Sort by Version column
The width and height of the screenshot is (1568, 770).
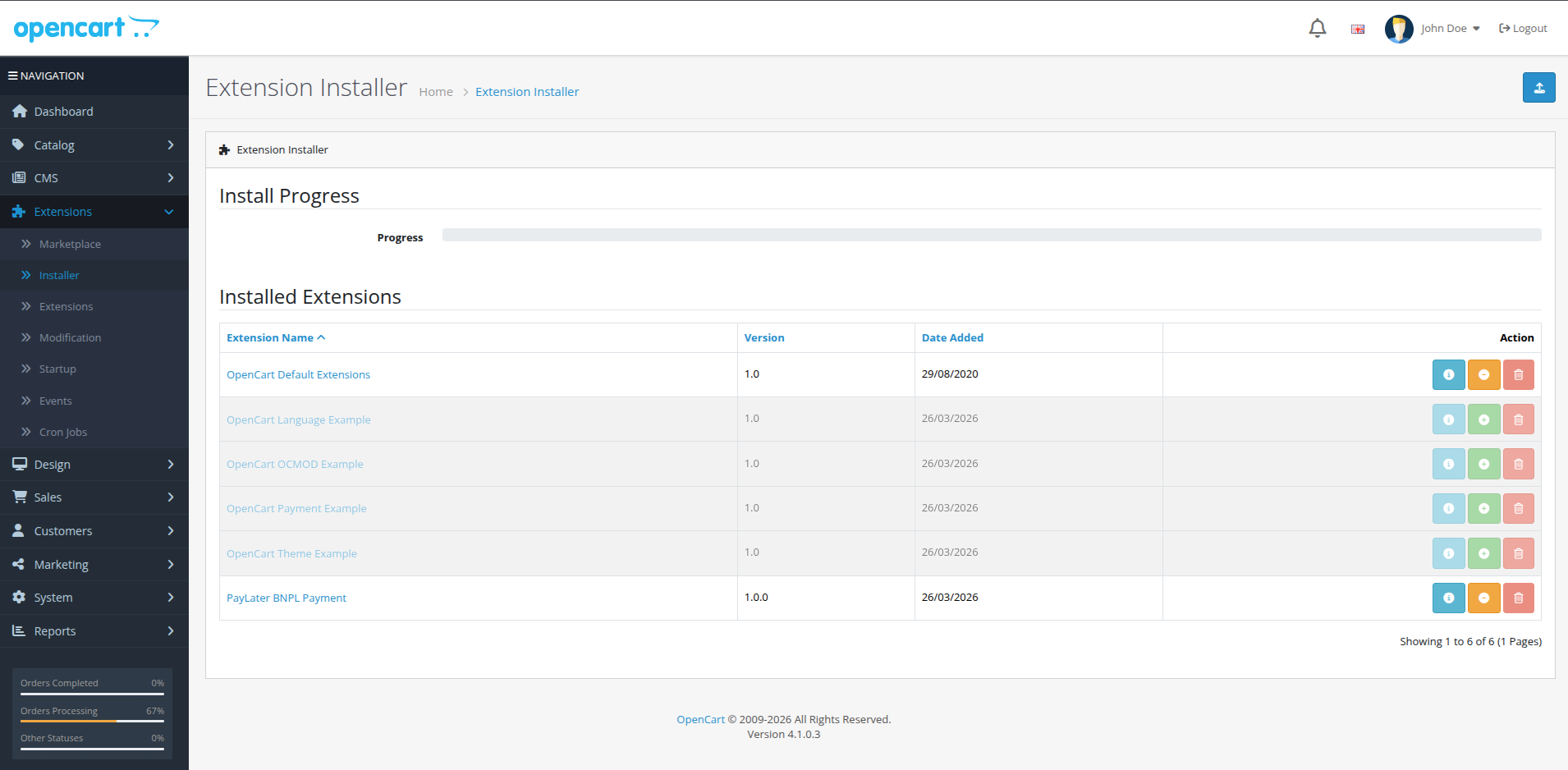click(764, 337)
